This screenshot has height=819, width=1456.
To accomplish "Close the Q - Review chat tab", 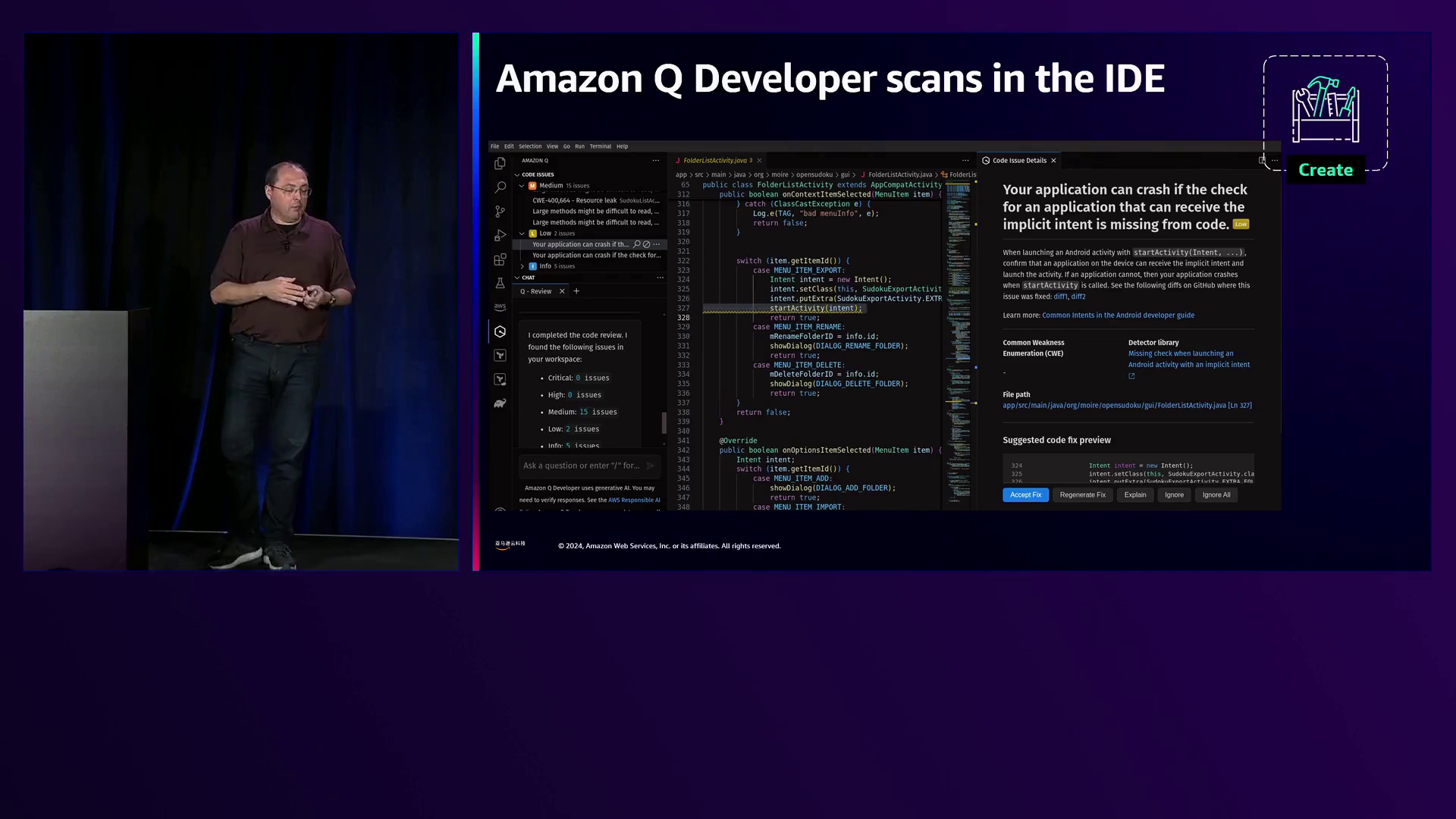I will [562, 291].
